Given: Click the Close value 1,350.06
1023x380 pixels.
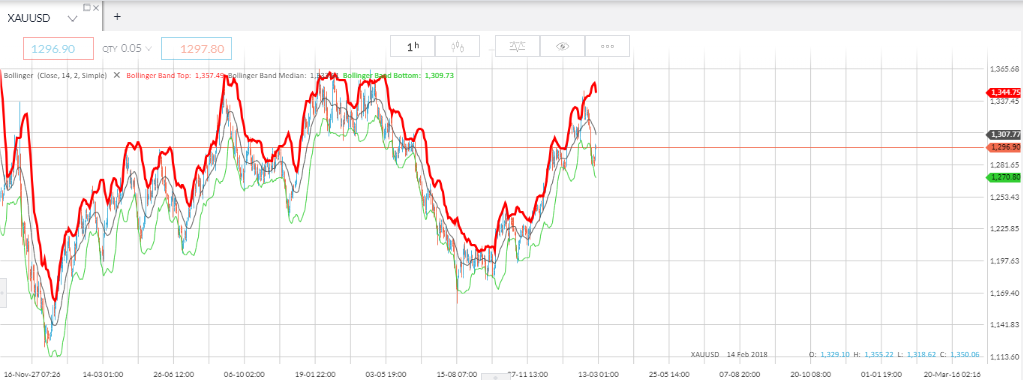Looking at the screenshot, I should [x=965, y=355].
